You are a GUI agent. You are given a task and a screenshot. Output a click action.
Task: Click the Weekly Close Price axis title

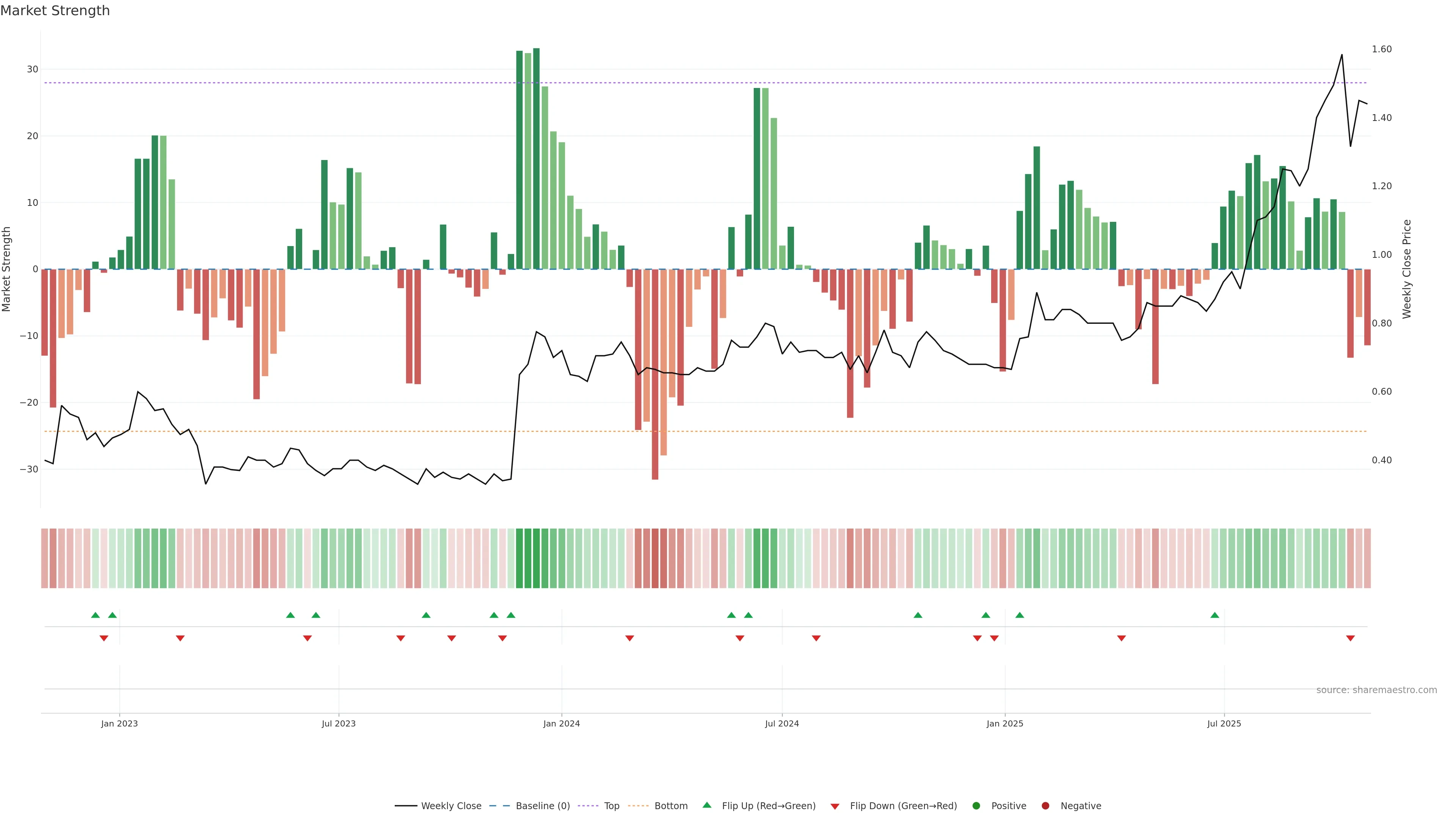coord(1407,269)
